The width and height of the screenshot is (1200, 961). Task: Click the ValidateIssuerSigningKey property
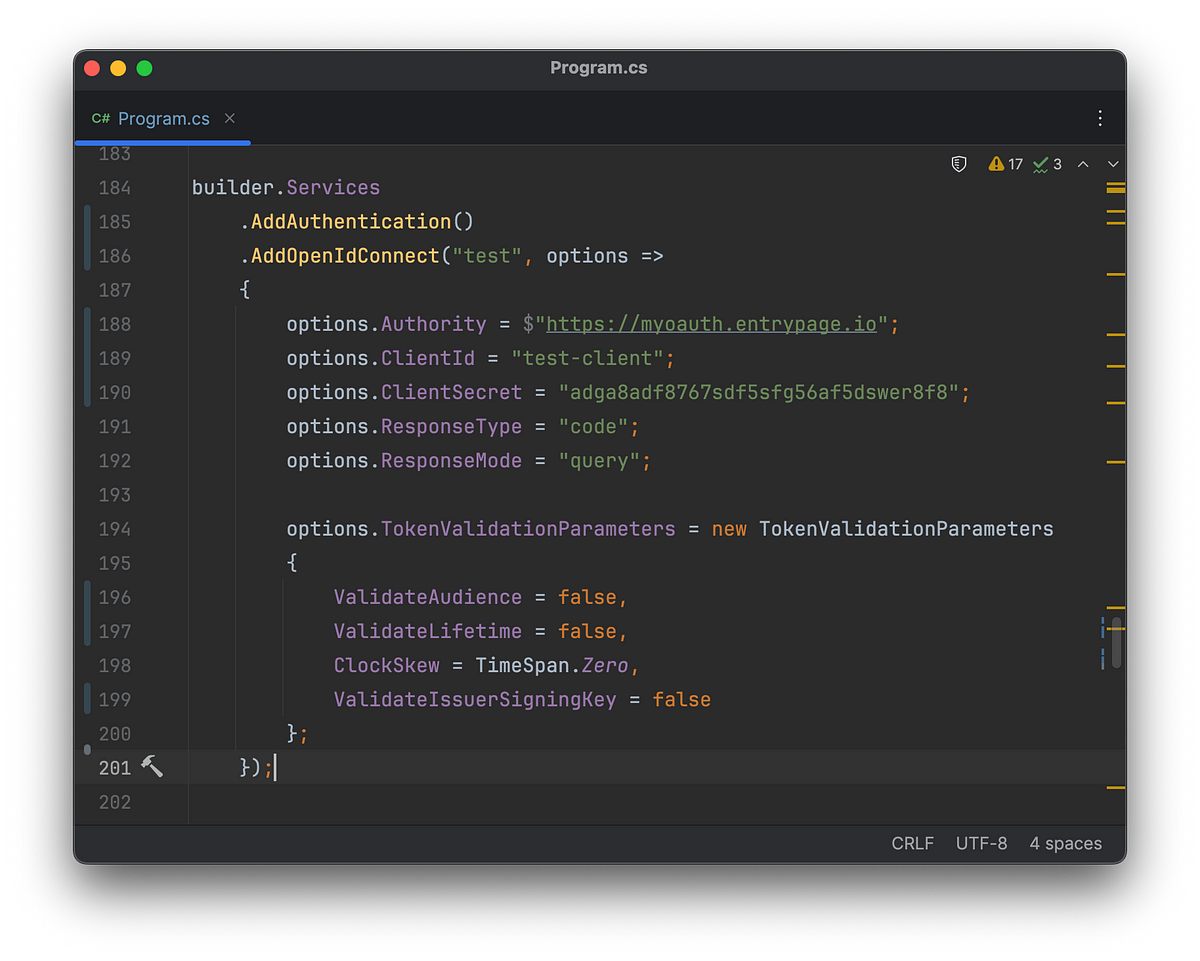475,699
